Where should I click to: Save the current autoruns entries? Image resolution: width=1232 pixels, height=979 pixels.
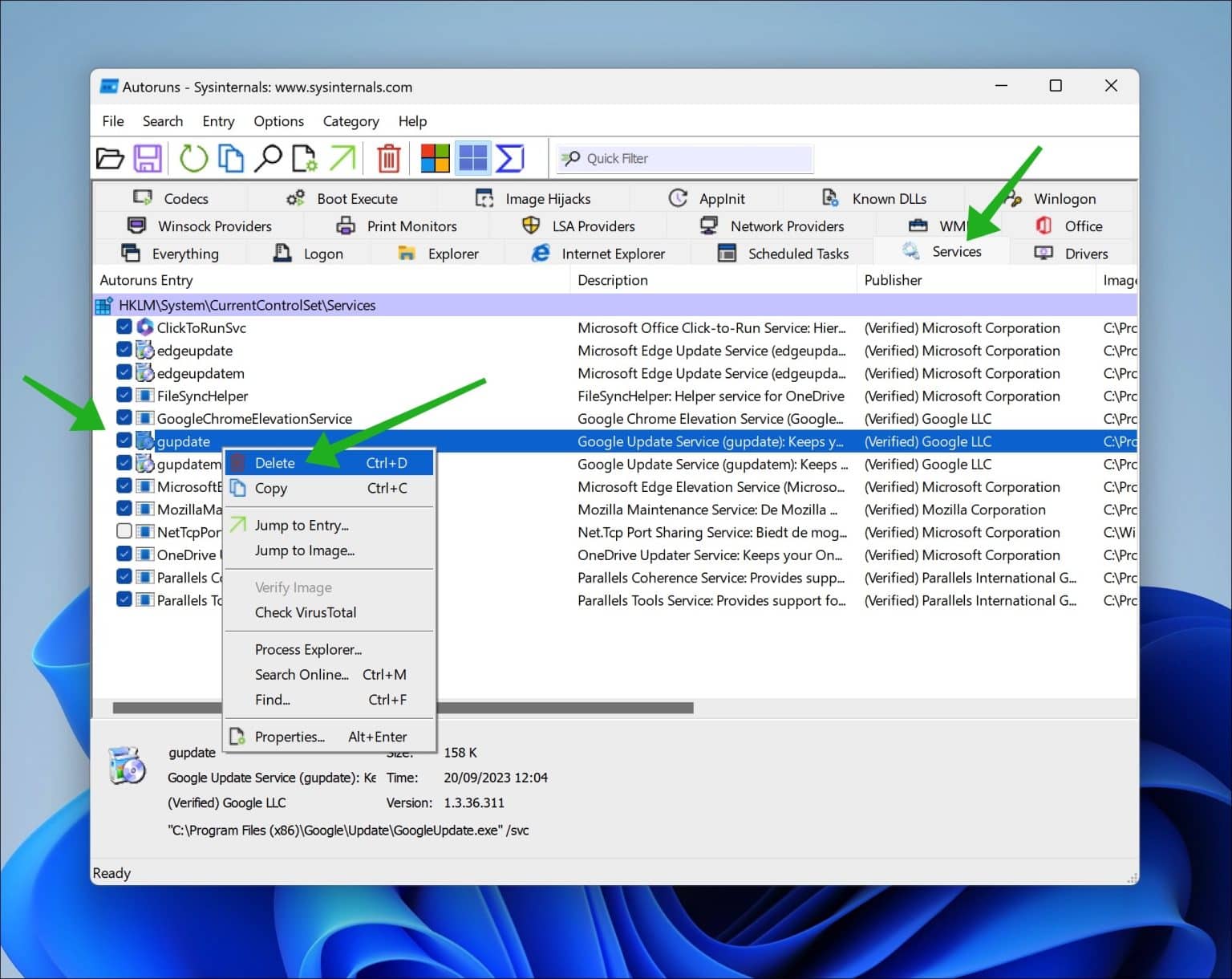click(148, 158)
